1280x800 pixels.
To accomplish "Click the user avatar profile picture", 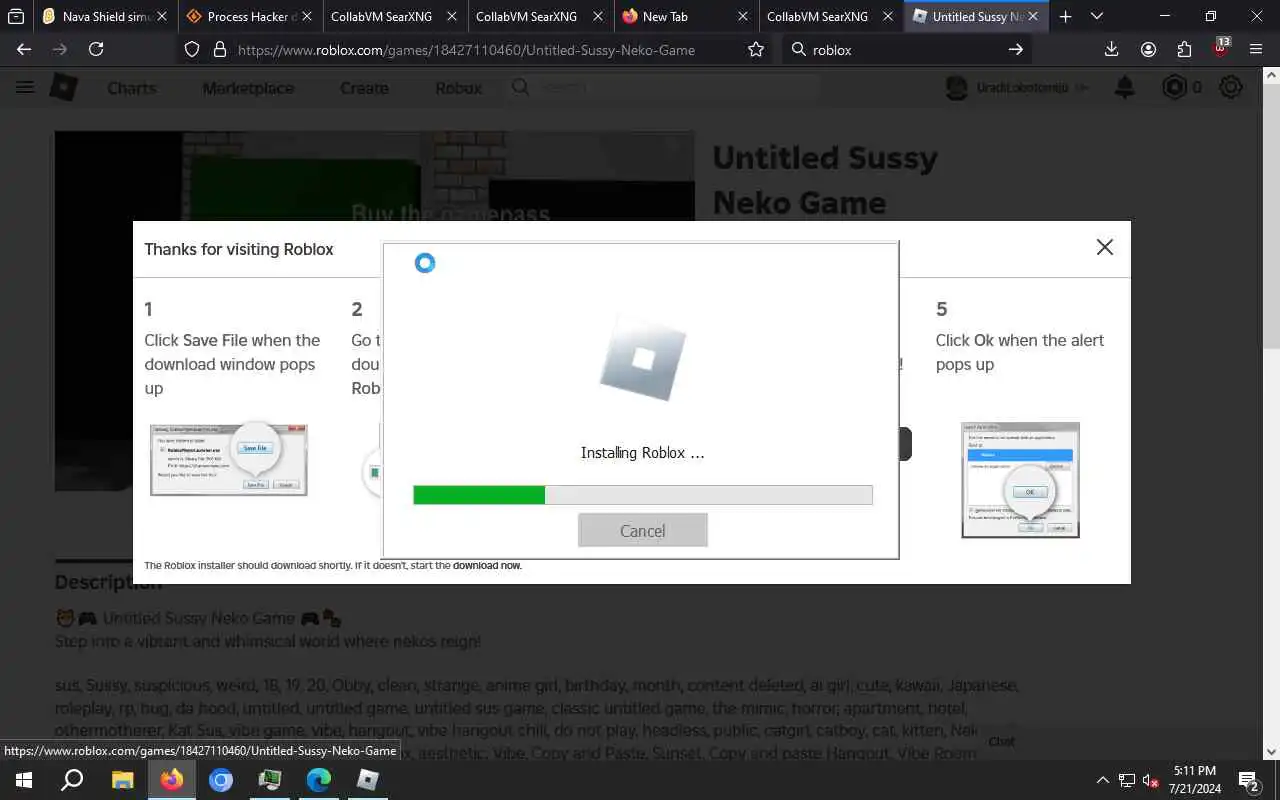I will [957, 88].
